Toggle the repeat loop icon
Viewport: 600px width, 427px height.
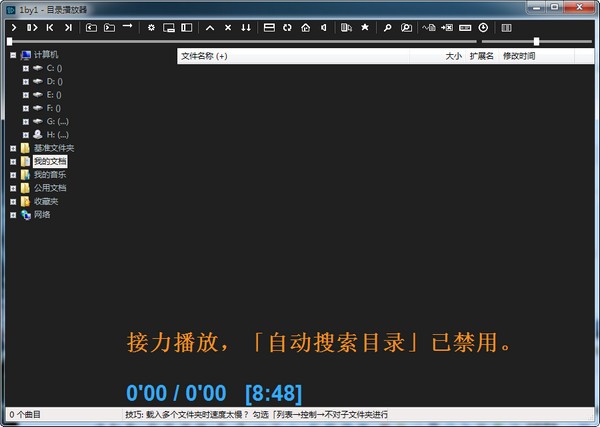click(x=287, y=27)
